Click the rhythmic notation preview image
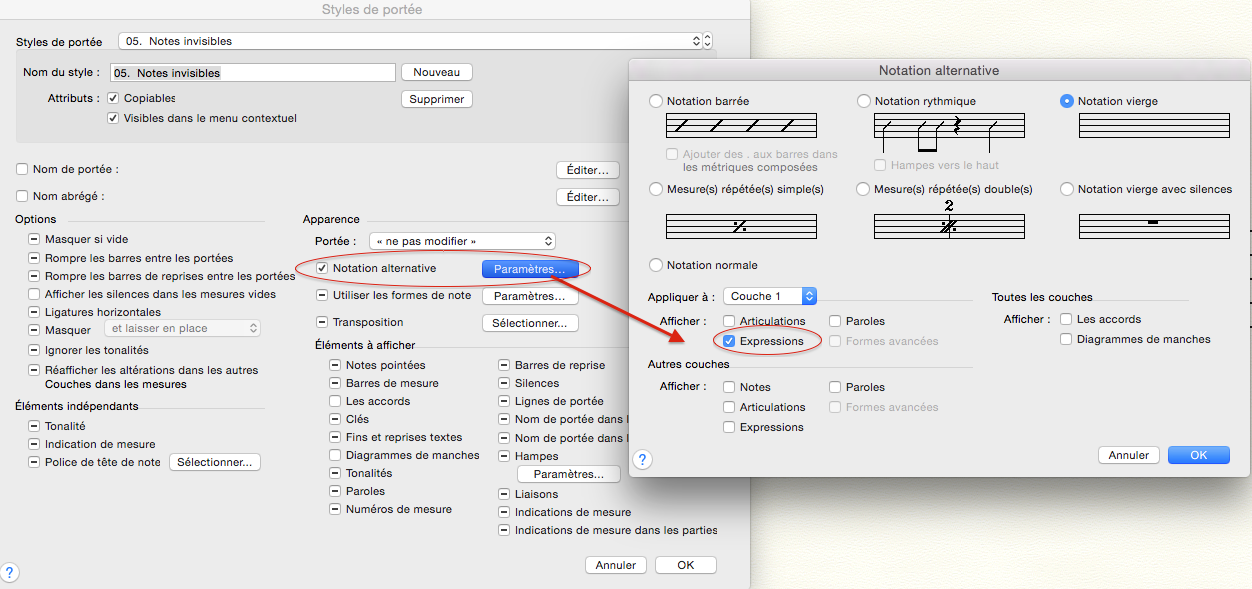The image size is (1252, 589). 949,126
